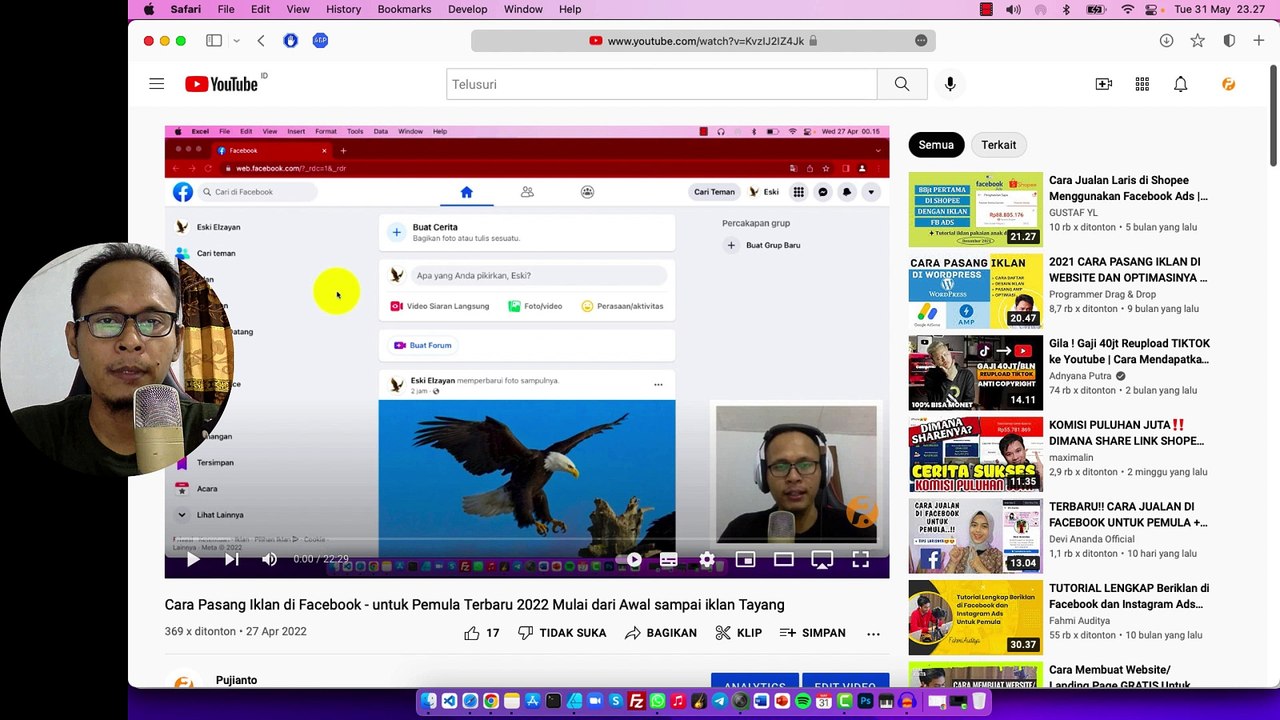
Task: Toggle the player autoplay switch
Action: click(629, 560)
